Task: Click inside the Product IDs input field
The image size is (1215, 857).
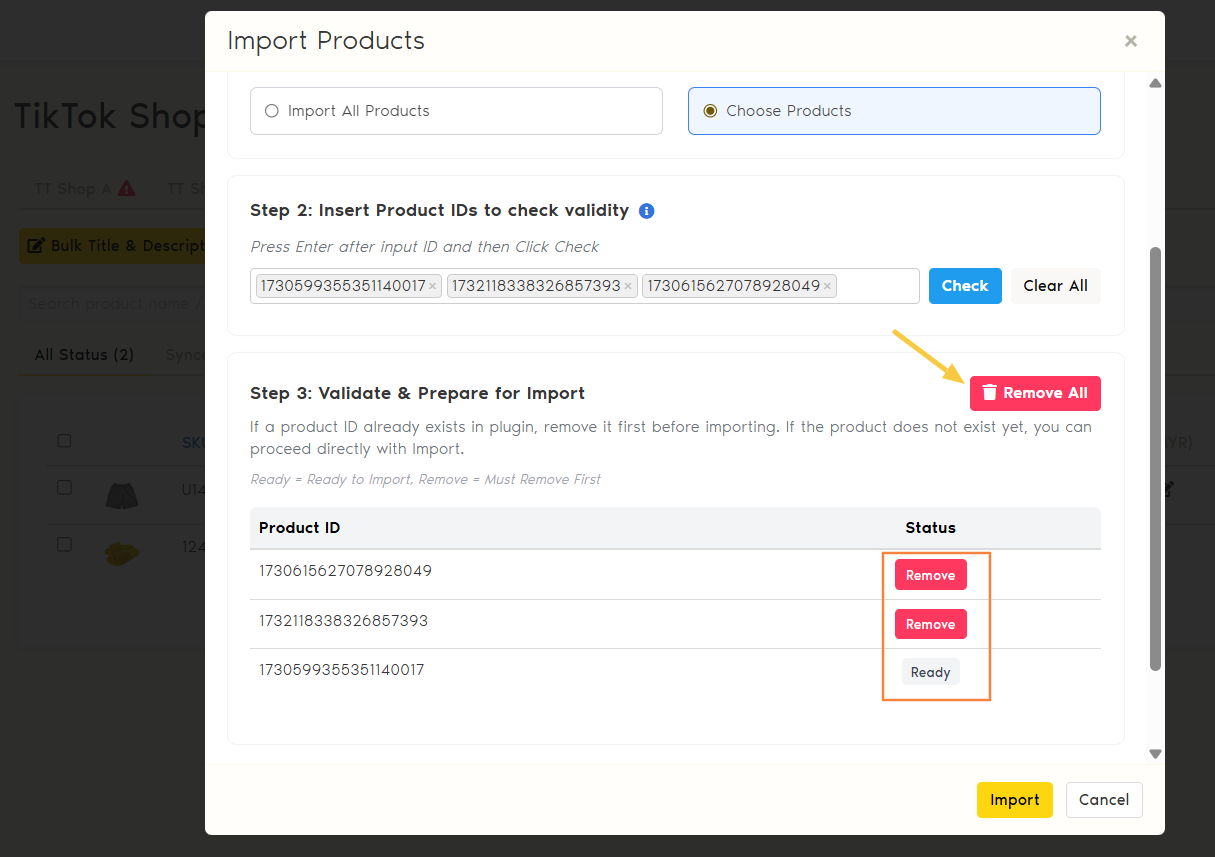Action: pyautogui.click(x=876, y=286)
